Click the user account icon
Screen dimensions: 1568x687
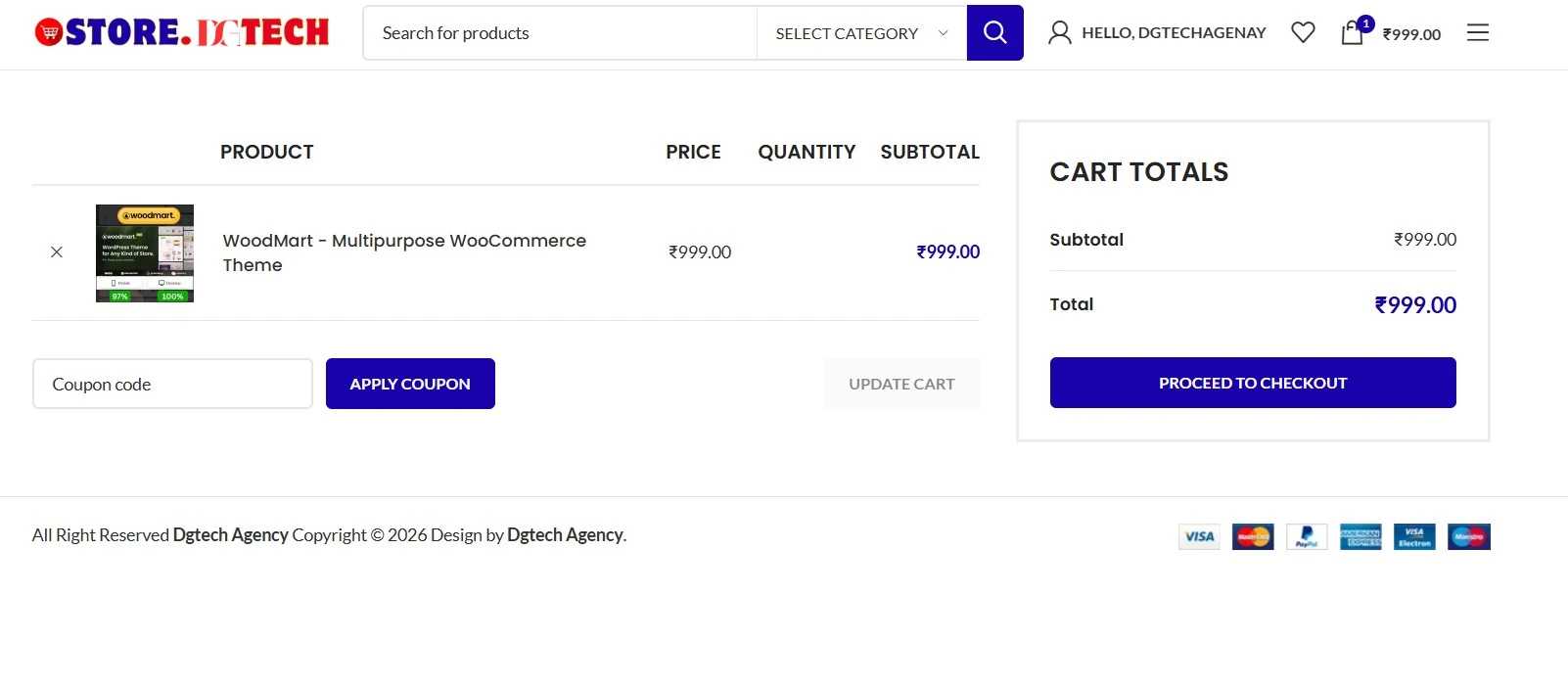1059,32
